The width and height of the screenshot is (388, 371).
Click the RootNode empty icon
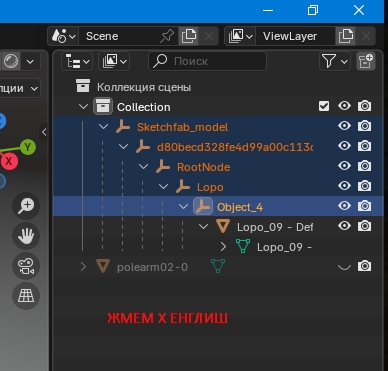click(163, 167)
